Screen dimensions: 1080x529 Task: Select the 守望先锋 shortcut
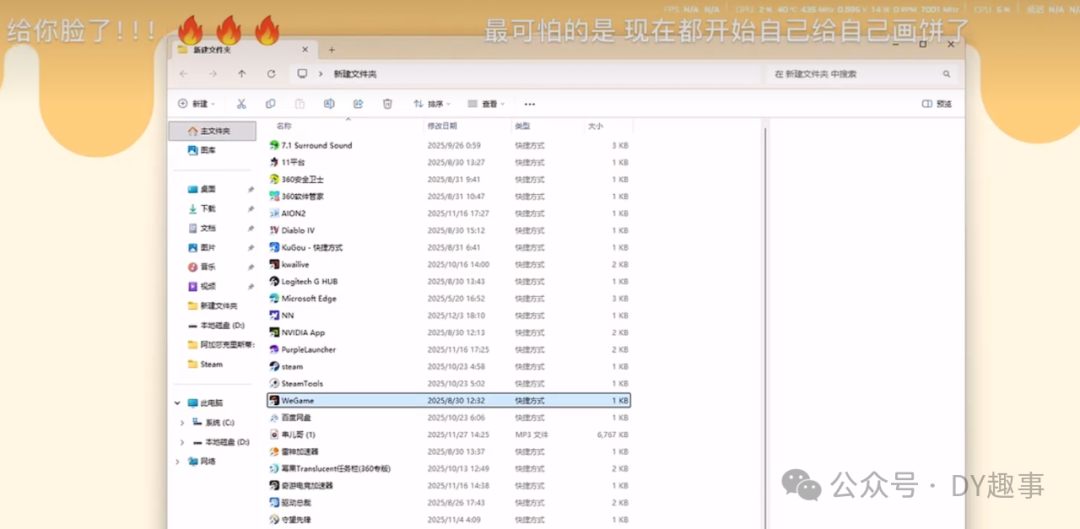tap(449, 519)
